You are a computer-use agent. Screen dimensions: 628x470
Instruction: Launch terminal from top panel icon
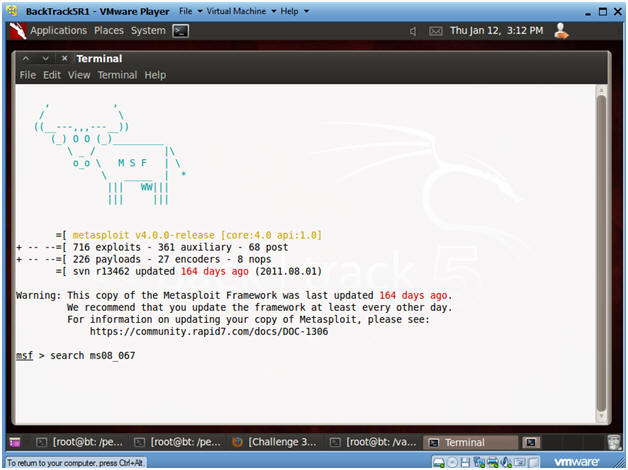coord(181,31)
